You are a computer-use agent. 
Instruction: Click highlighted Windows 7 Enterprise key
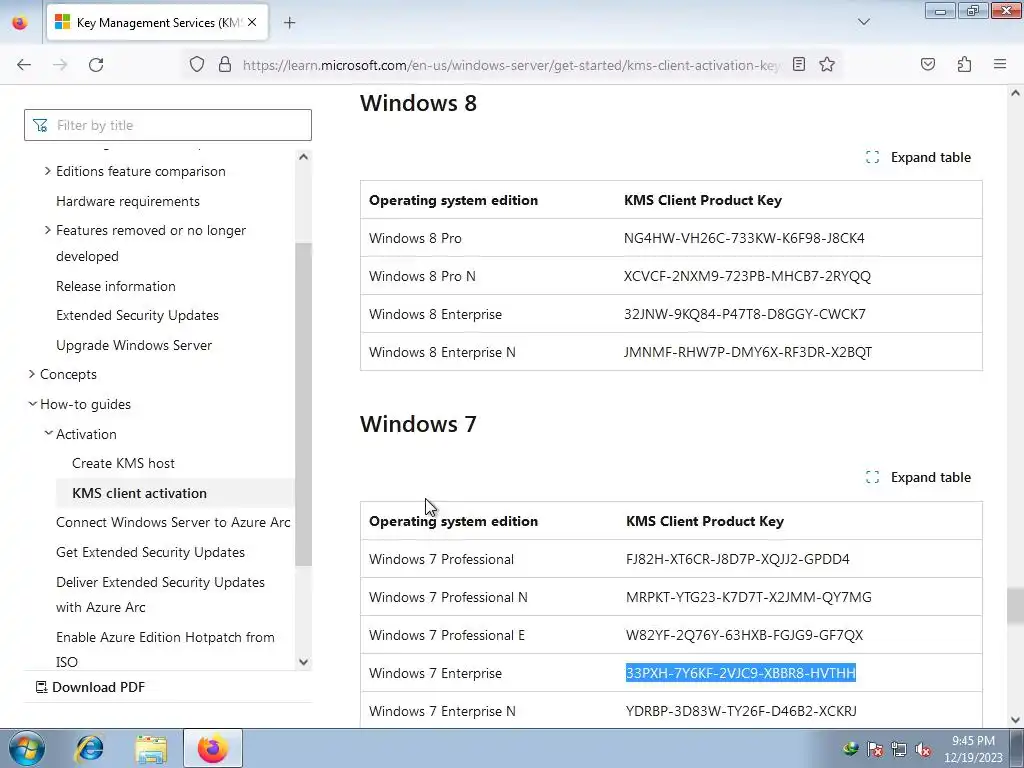pos(741,673)
